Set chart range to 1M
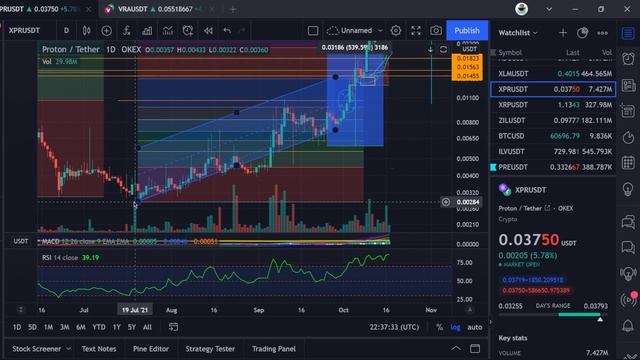640x360 pixels. click(x=48, y=327)
